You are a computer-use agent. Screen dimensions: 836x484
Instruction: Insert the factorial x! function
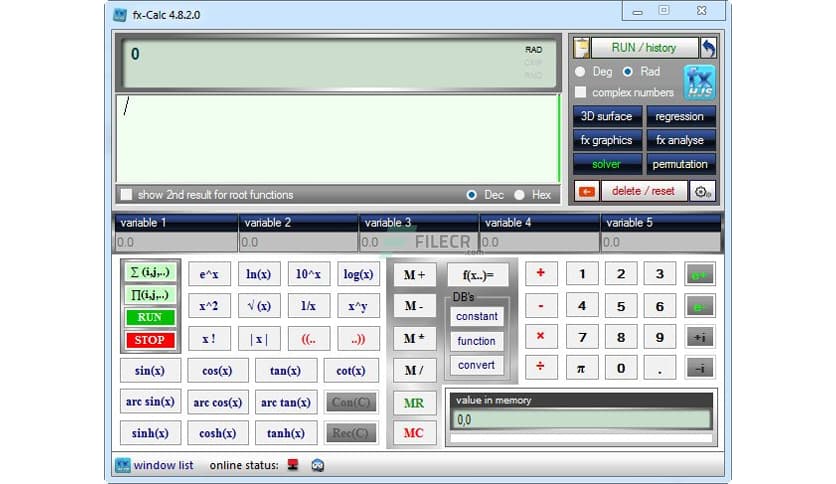[x=209, y=338]
